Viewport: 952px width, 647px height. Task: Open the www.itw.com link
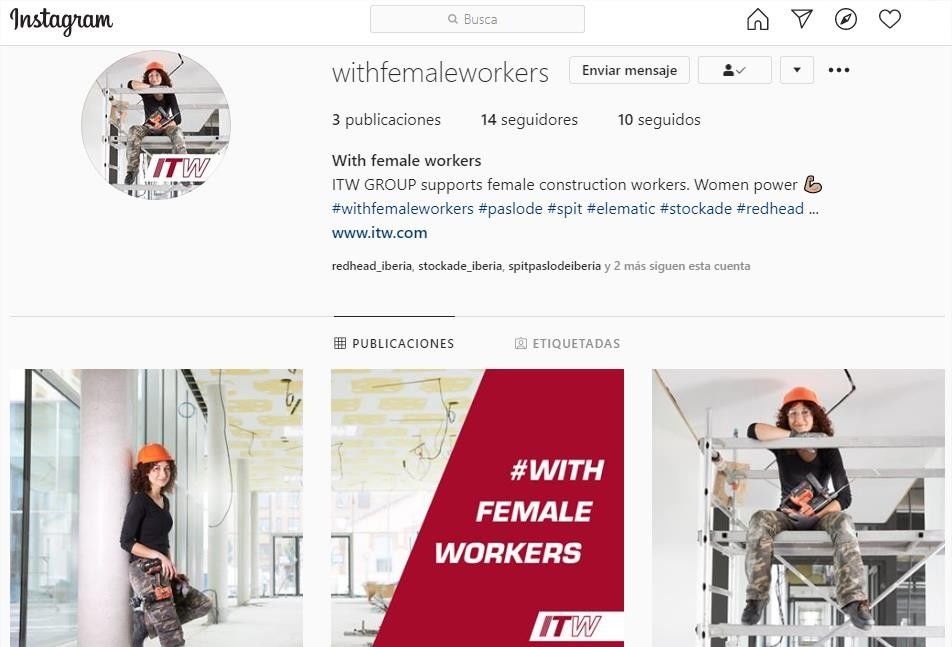[x=379, y=233]
